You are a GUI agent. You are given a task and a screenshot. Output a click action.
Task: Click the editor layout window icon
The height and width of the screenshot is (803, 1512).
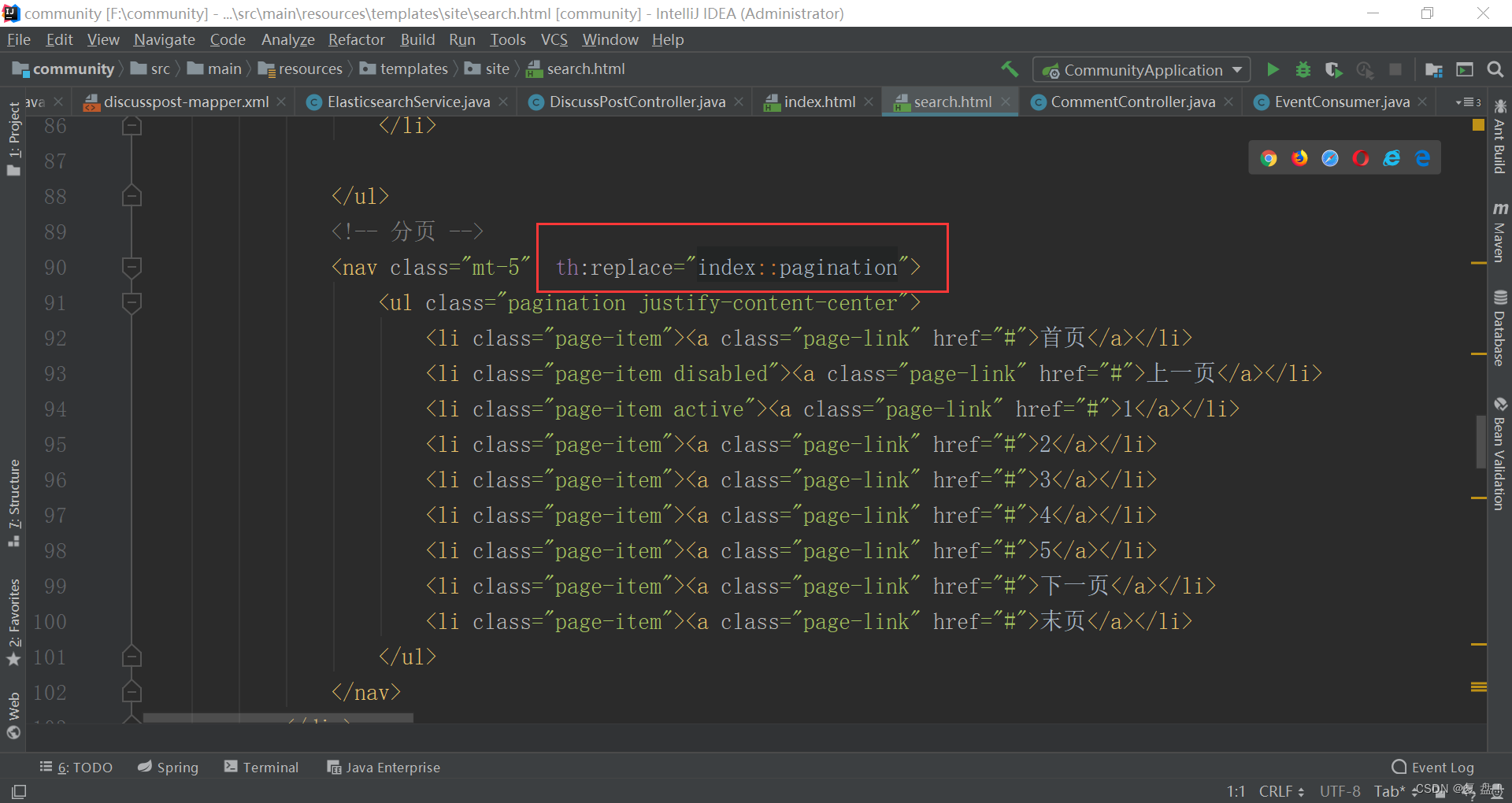1465,69
